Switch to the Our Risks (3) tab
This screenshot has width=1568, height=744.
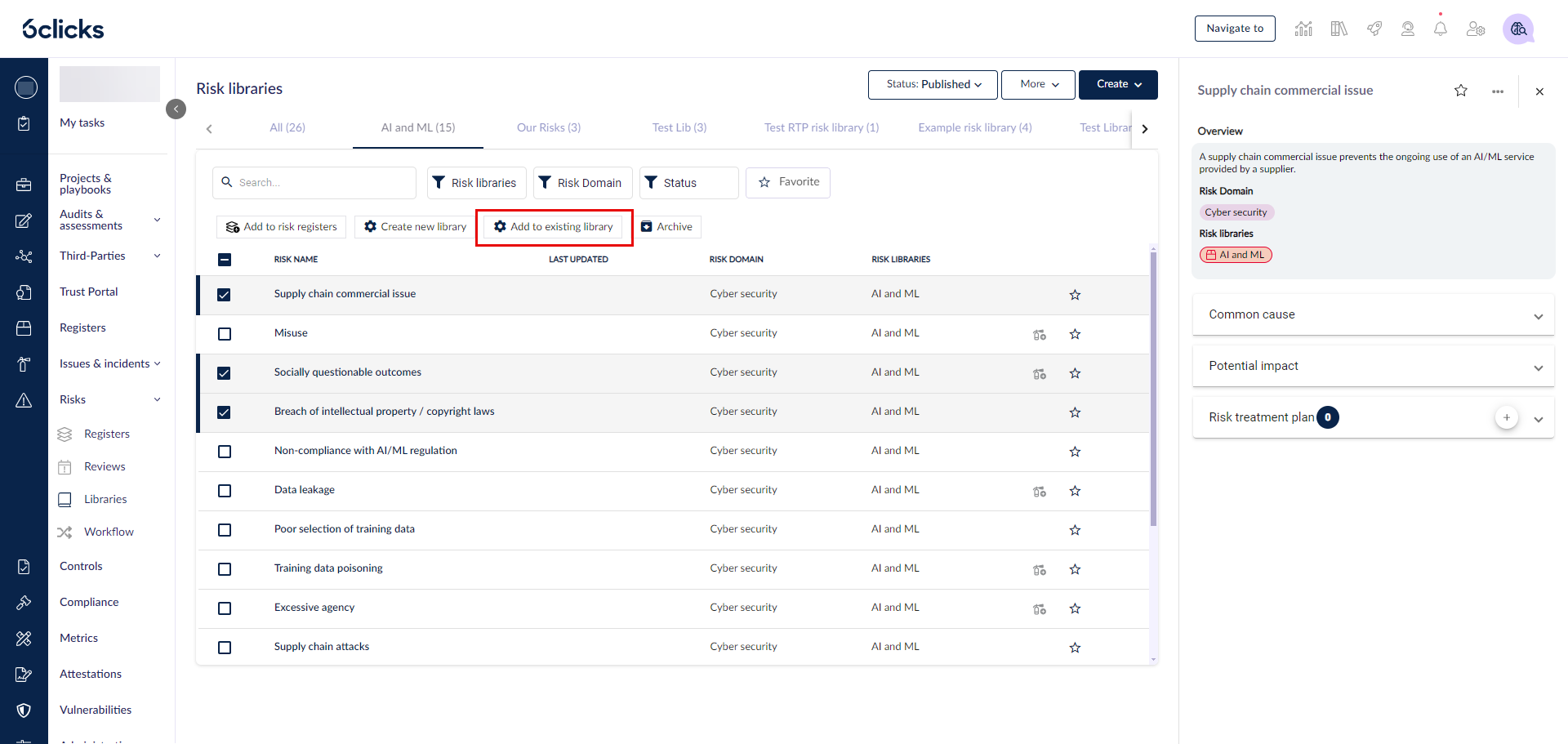[x=548, y=127]
